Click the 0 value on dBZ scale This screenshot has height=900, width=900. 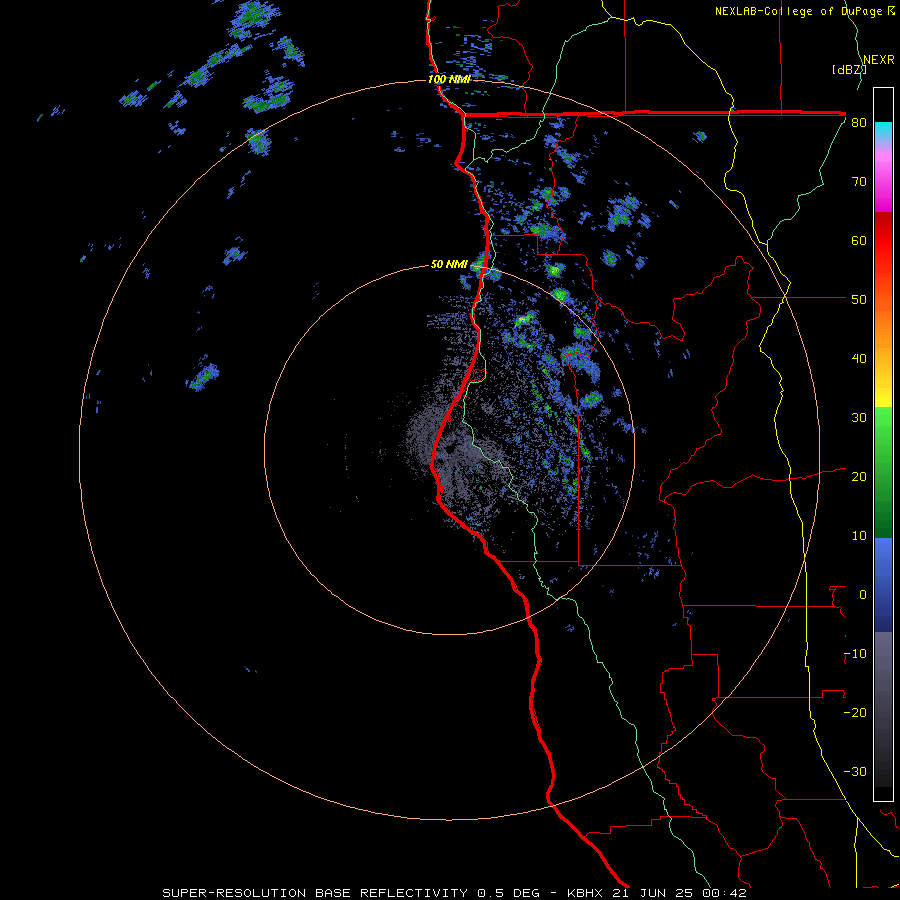pos(863,595)
